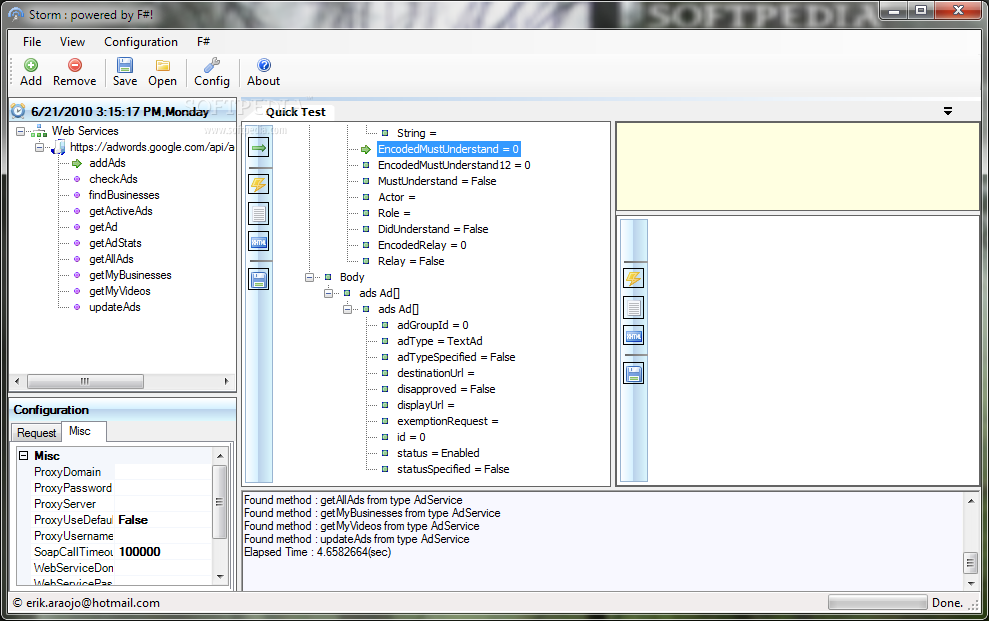Select the 'adType = TextAd' row

click(x=440, y=341)
